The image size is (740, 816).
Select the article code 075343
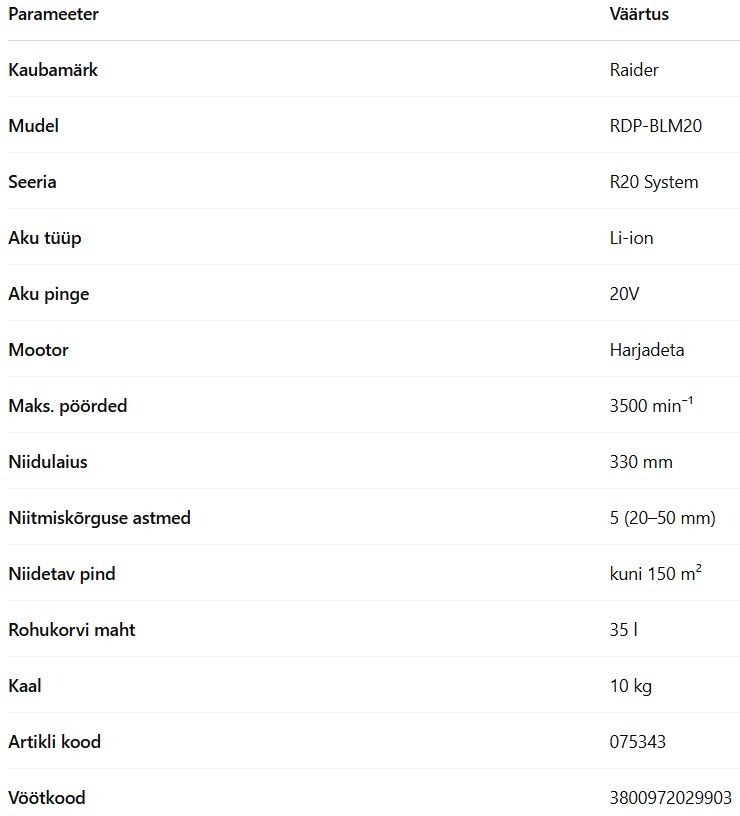click(x=637, y=742)
